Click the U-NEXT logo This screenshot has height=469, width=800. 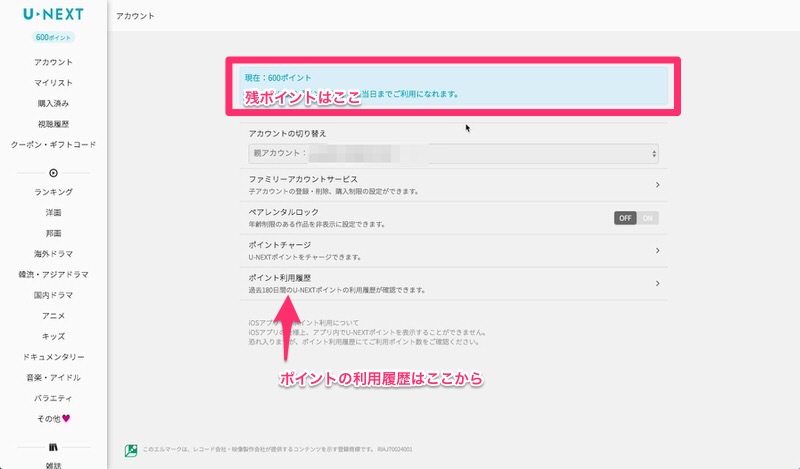pyautogui.click(x=53, y=15)
